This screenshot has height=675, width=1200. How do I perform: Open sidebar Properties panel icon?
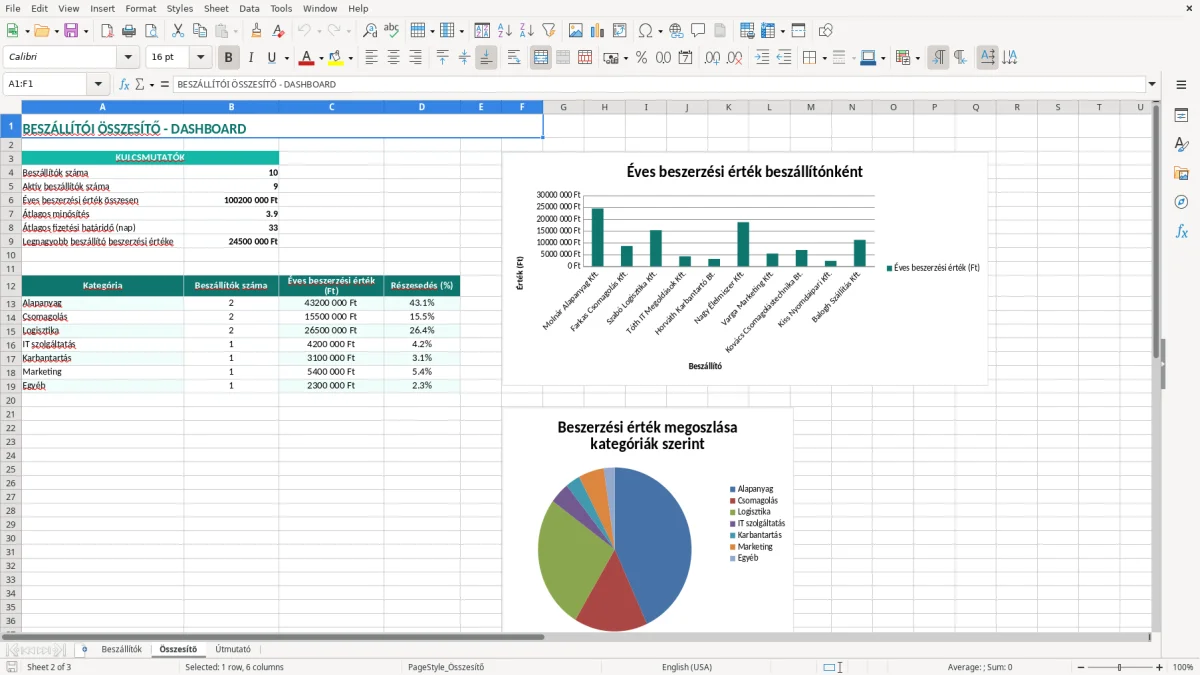tap(1181, 116)
